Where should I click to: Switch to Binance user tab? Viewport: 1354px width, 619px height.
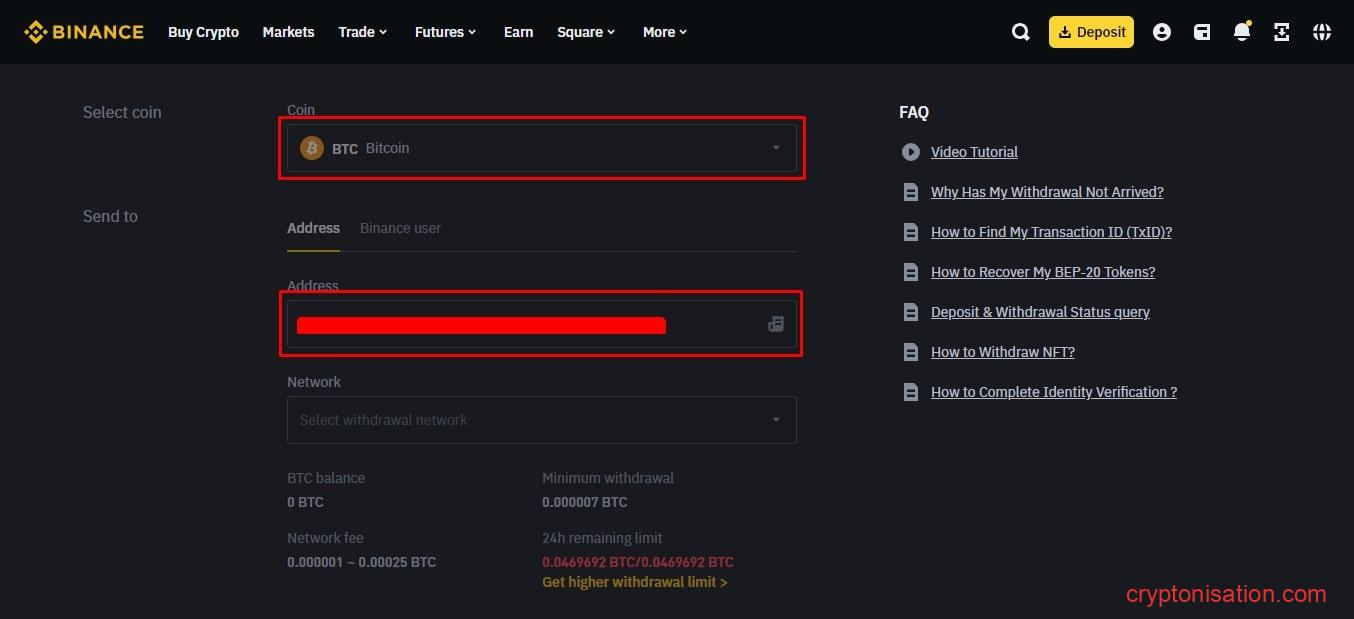click(x=400, y=228)
